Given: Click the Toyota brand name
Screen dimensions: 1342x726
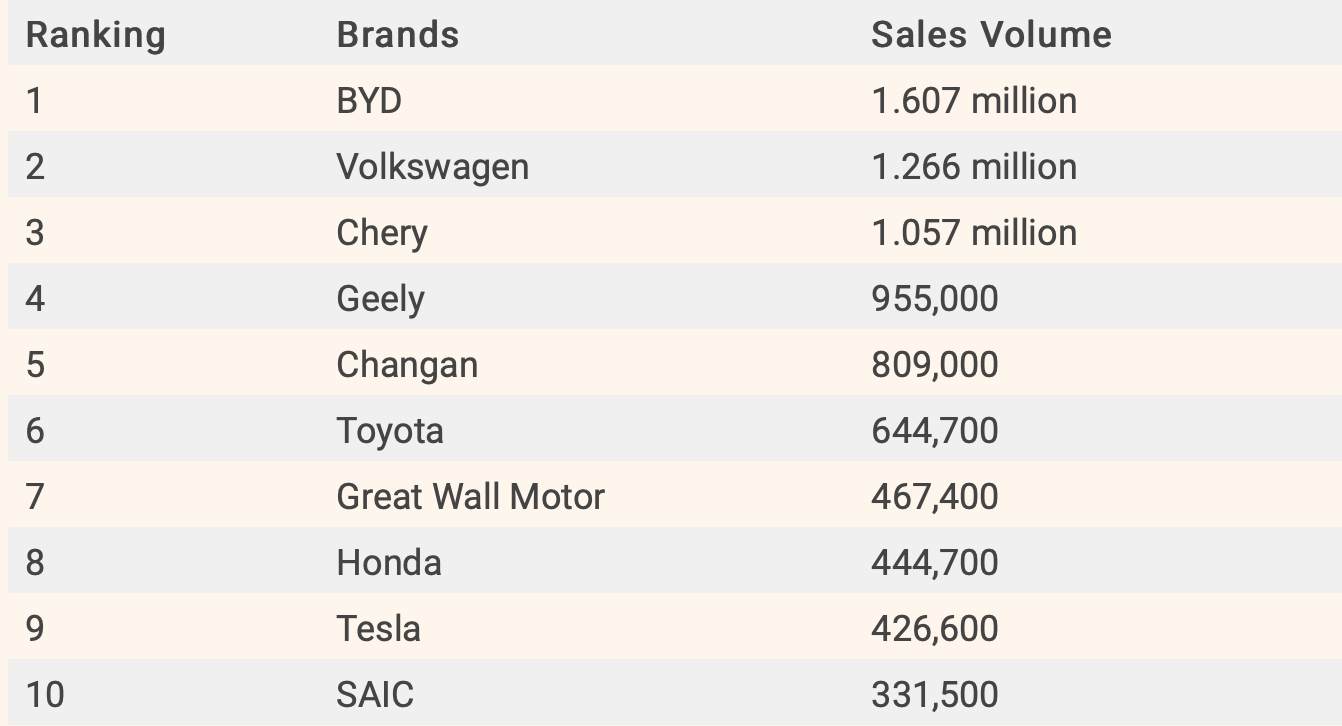Looking at the screenshot, I should click(389, 431).
